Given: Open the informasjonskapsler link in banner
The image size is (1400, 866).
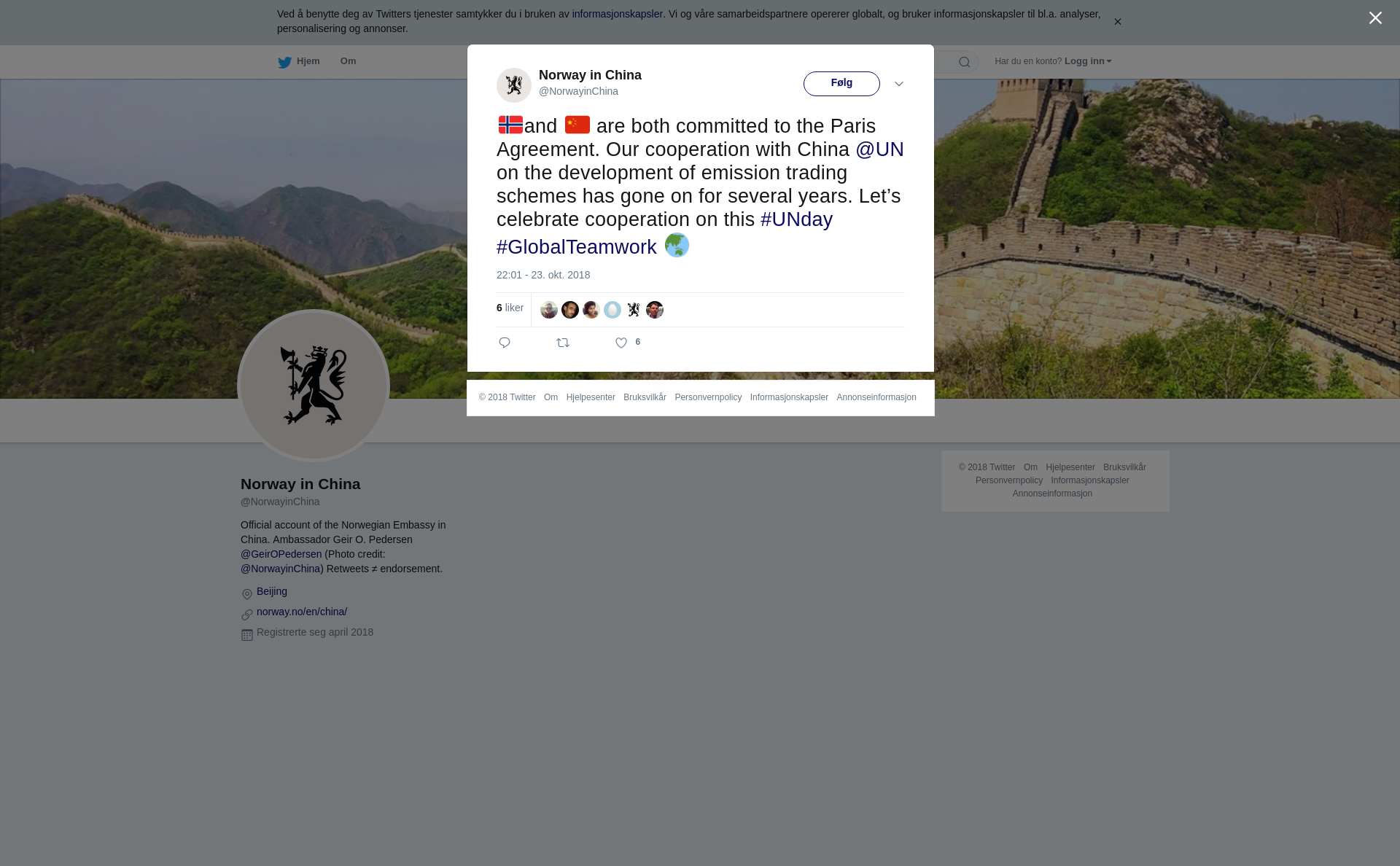Looking at the screenshot, I should pos(617,14).
